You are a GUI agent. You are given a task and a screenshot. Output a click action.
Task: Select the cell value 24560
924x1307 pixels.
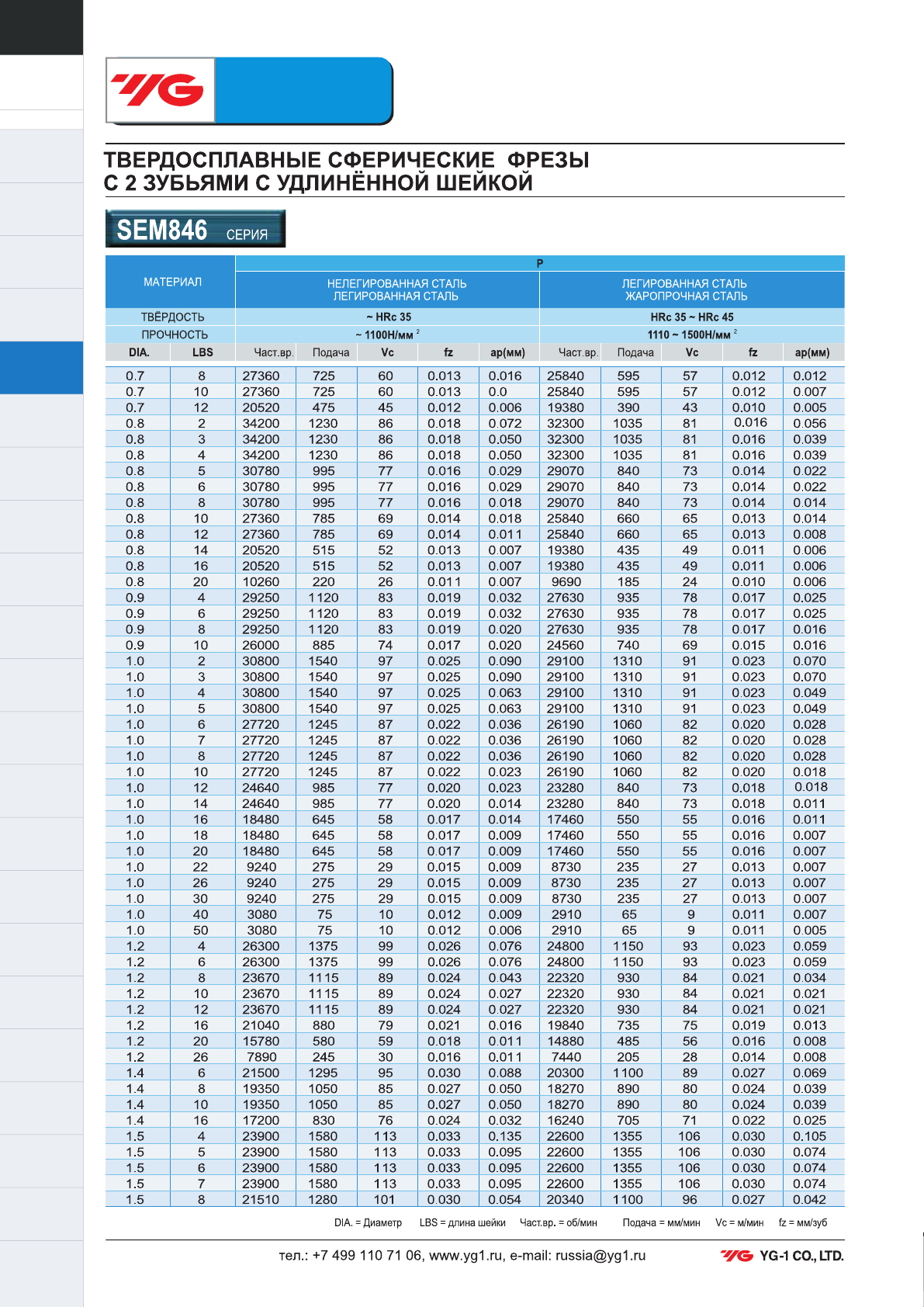(566, 645)
